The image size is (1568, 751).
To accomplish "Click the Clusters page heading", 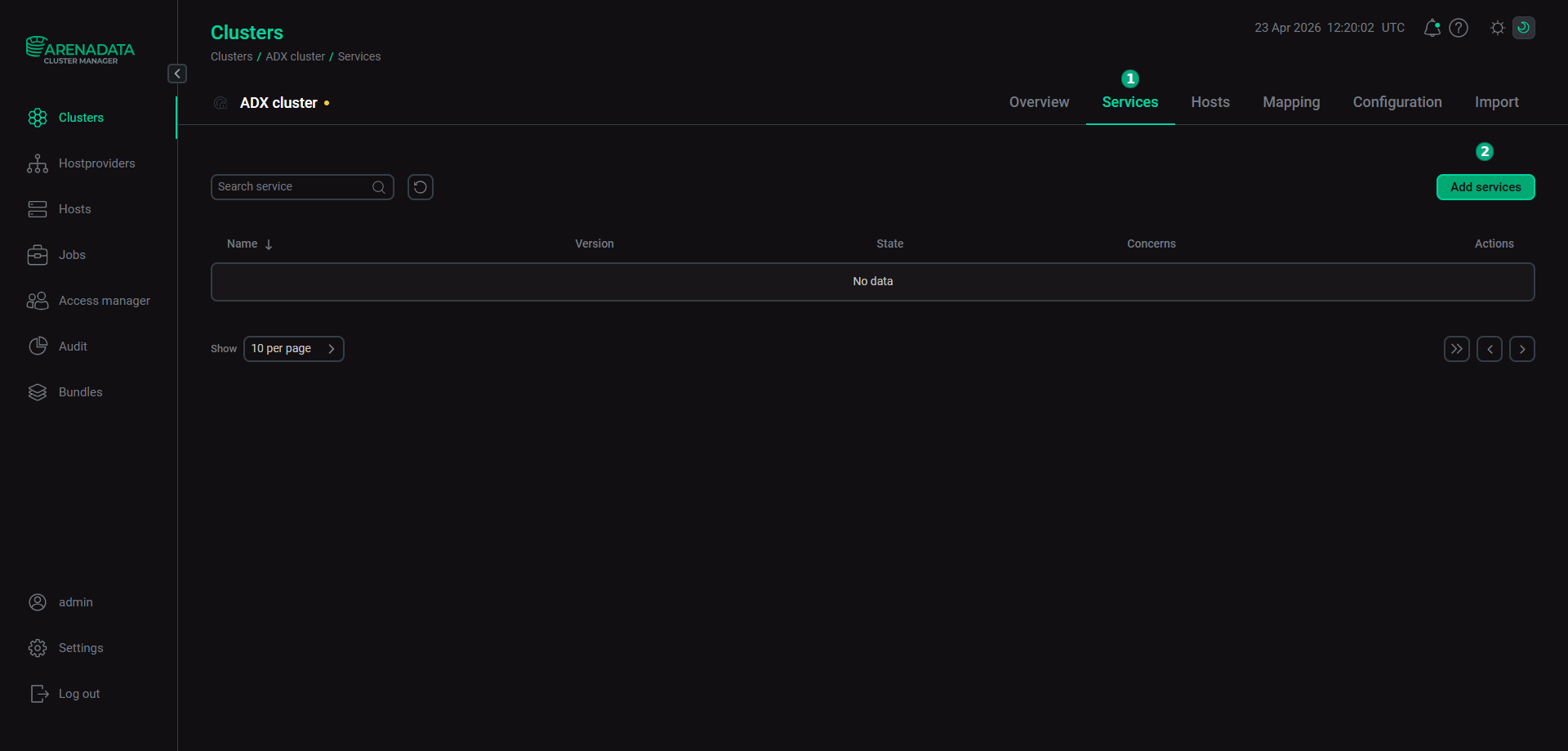I will pos(247,33).
